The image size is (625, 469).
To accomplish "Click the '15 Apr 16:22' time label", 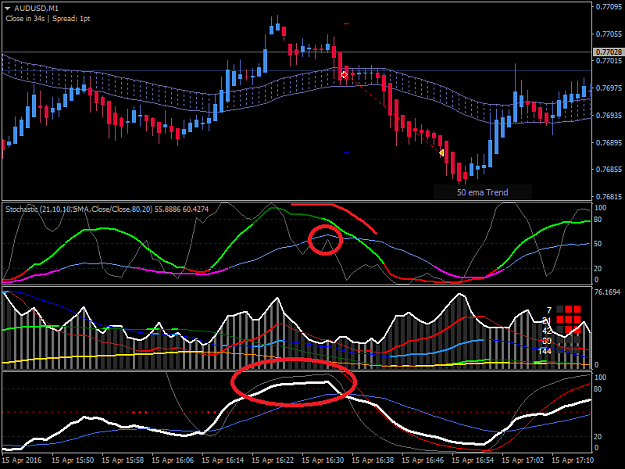I will tap(273, 460).
